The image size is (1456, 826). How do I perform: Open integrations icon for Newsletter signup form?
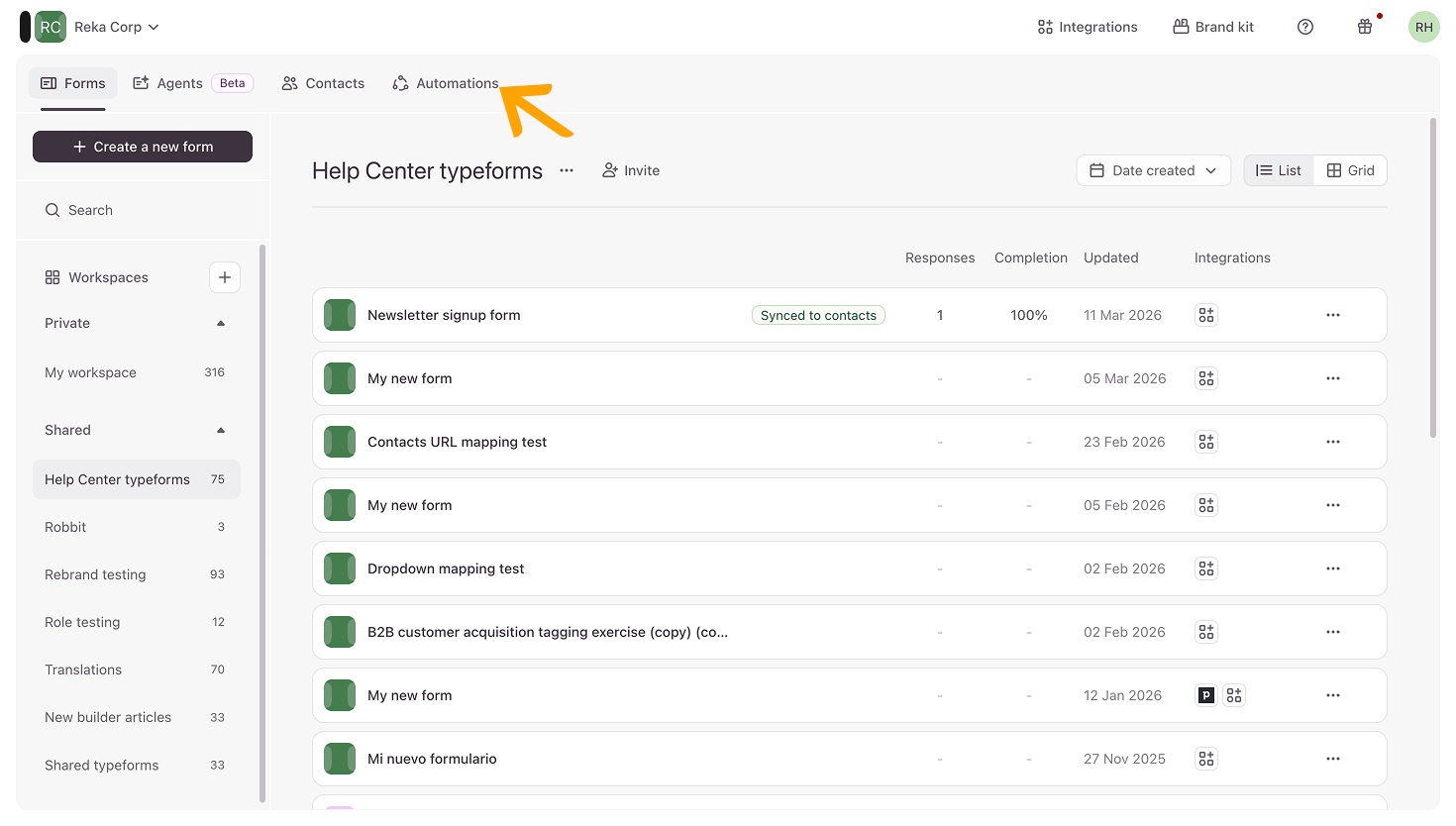pyautogui.click(x=1205, y=315)
